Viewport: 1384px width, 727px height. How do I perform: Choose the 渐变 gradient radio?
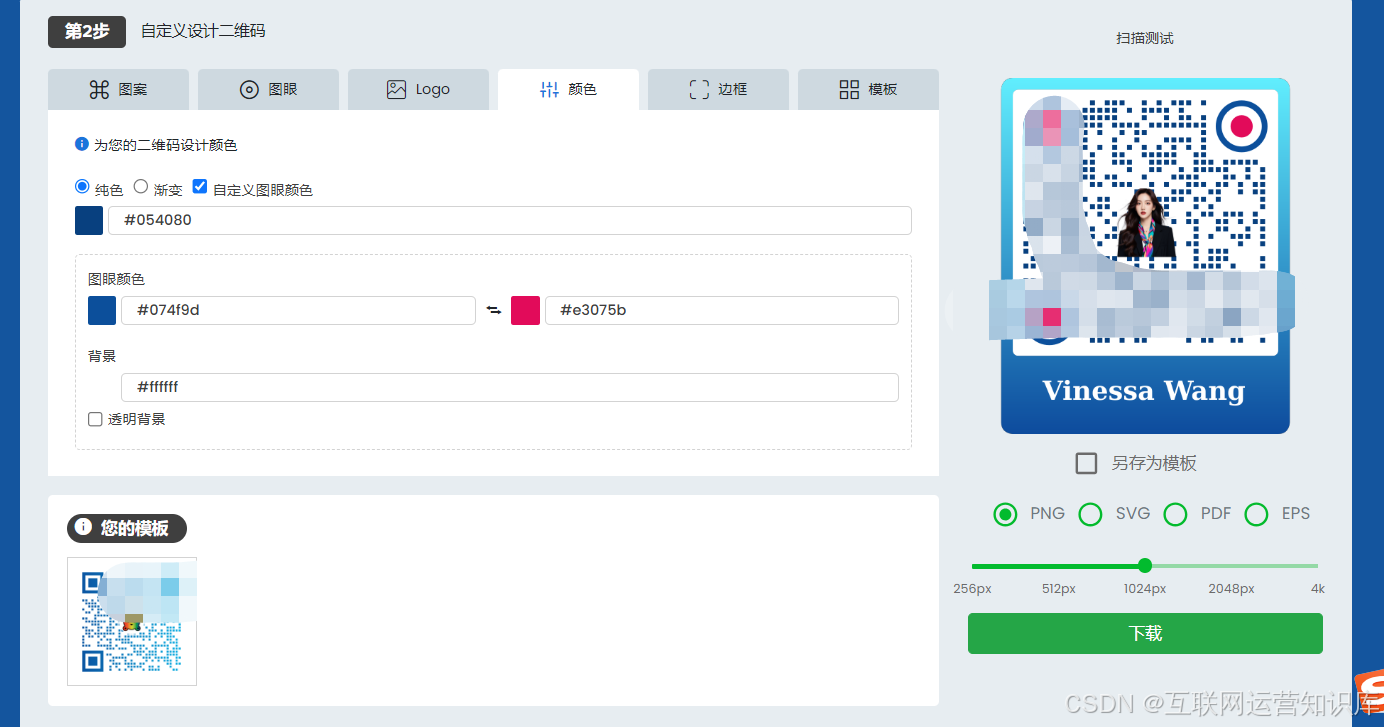pyautogui.click(x=141, y=187)
